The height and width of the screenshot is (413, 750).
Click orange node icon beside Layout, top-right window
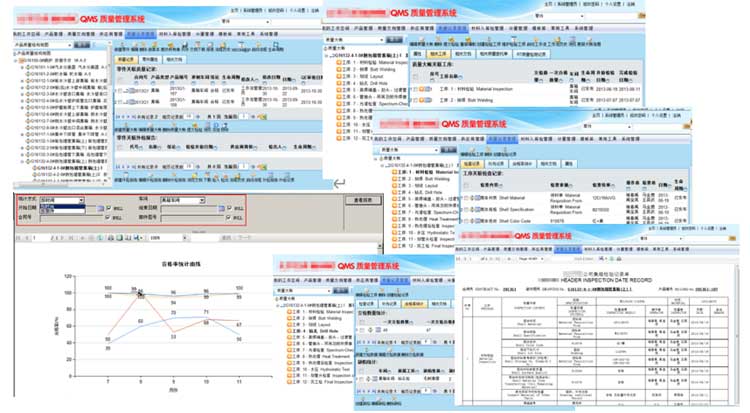click(339, 76)
